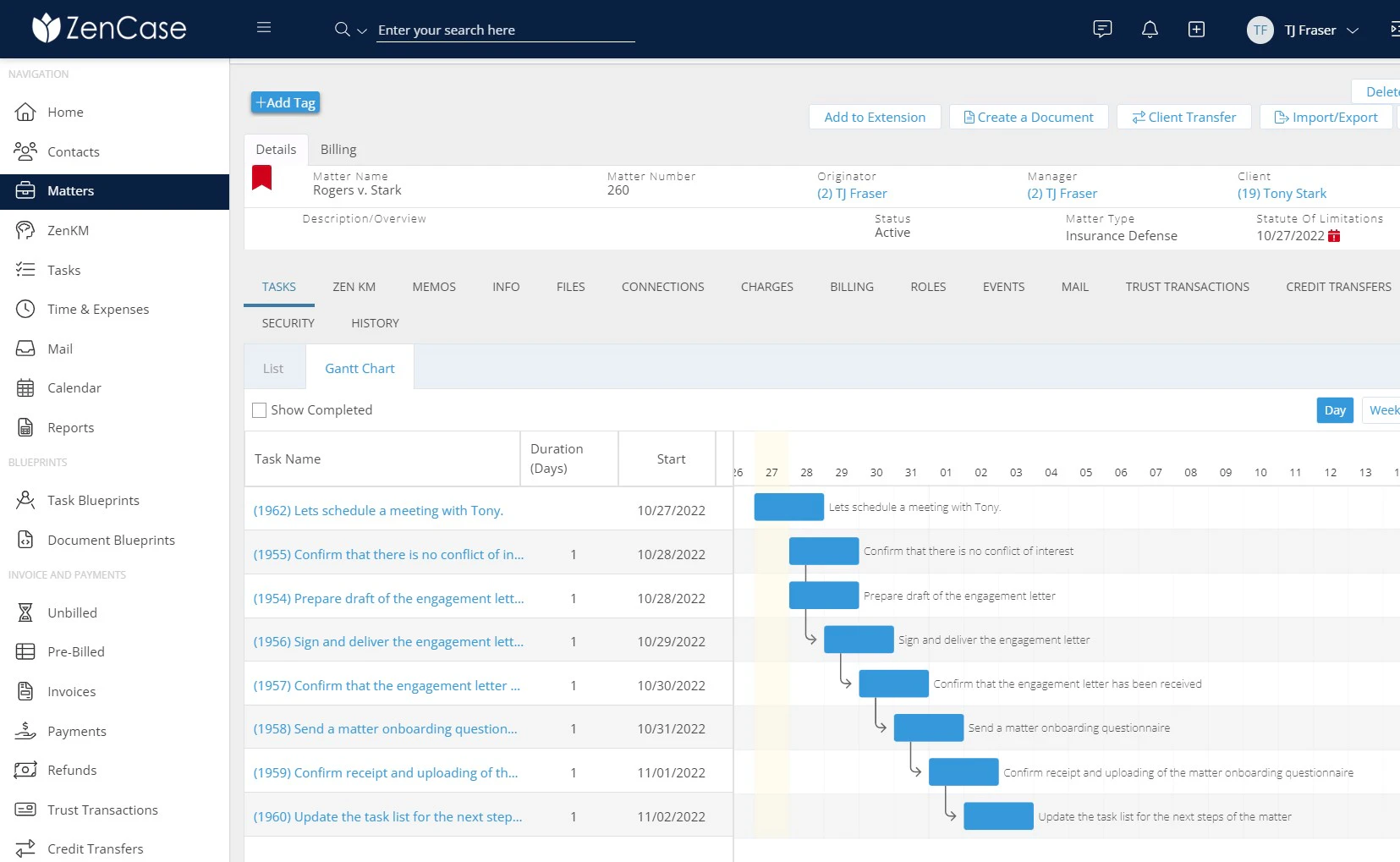Click the search magnifier icon
Screen dimensions: 1400x862
point(341,28)
